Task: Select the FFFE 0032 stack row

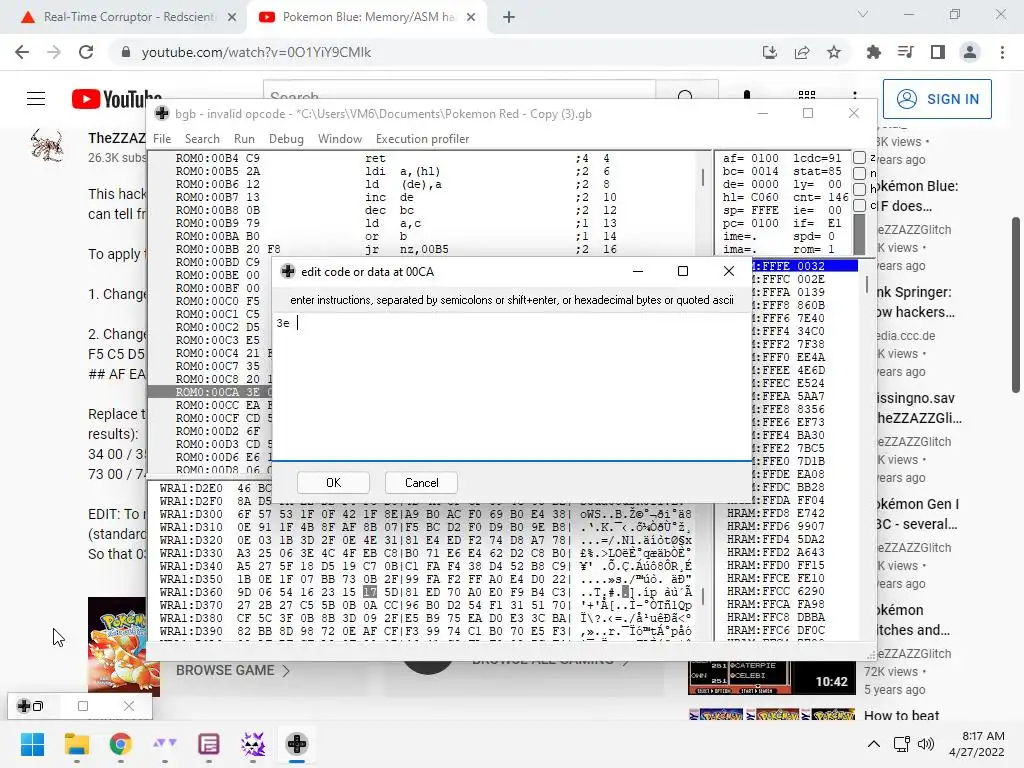Action: pos(805,266)
